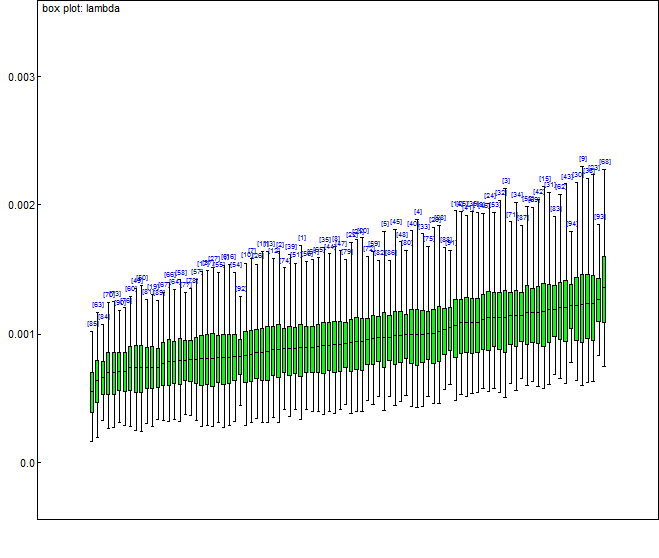This screenshot has width=659, height=558.
Task: Click the [83] box label
Action: tap(556, 208)
